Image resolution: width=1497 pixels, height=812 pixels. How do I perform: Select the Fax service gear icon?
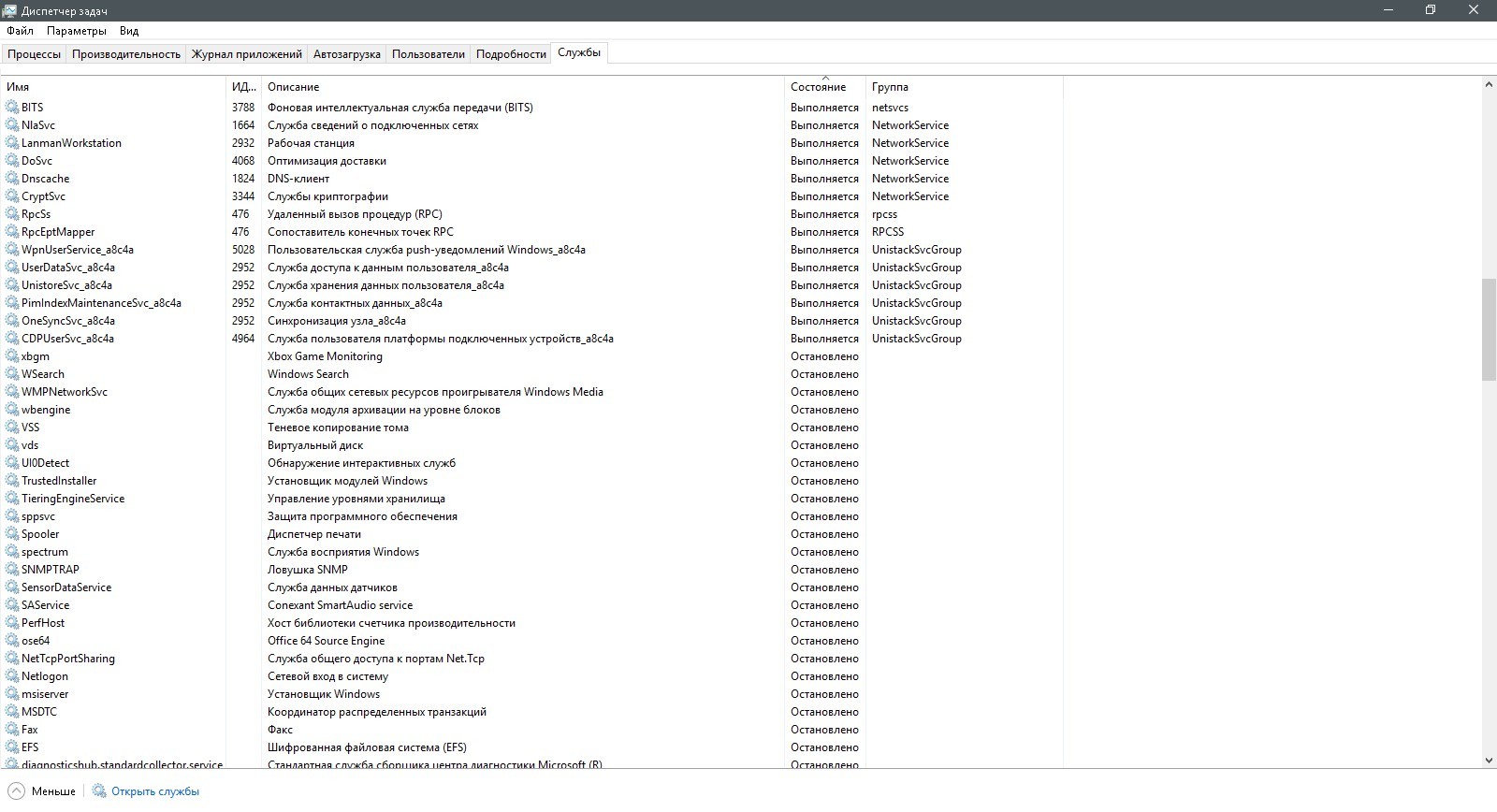click(x=12, y=730)
